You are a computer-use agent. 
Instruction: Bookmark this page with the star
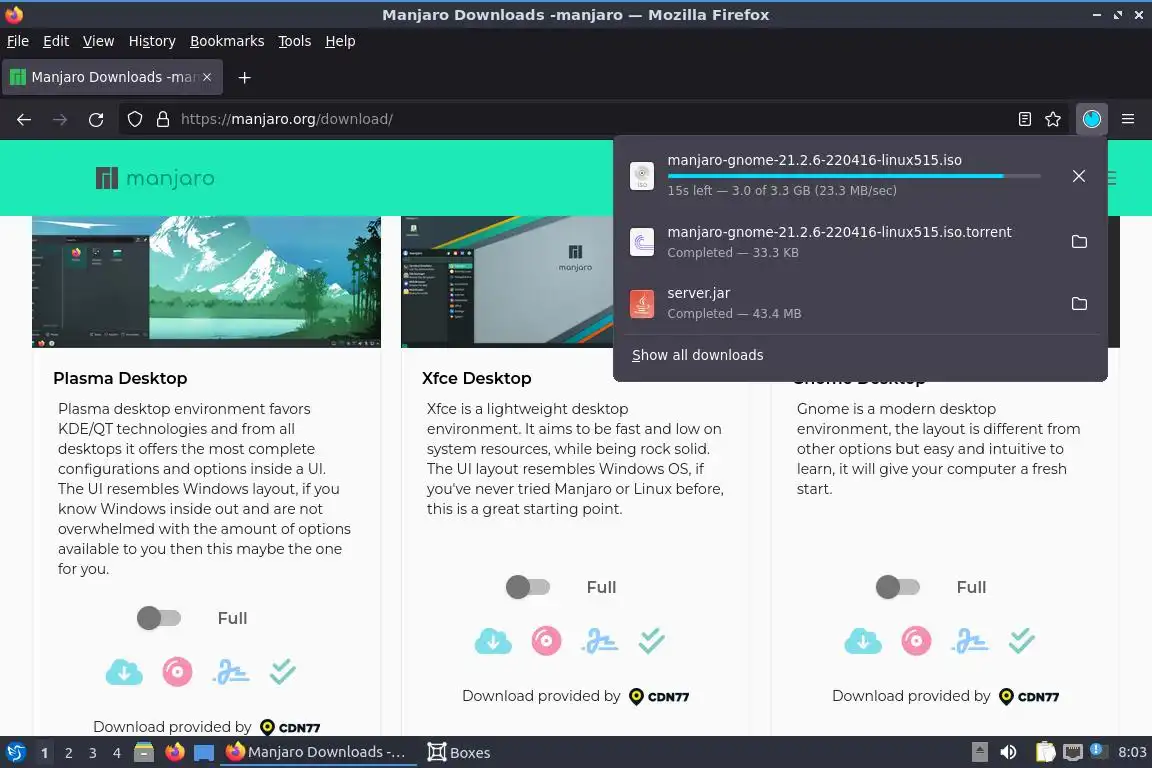coord(1053,119)
